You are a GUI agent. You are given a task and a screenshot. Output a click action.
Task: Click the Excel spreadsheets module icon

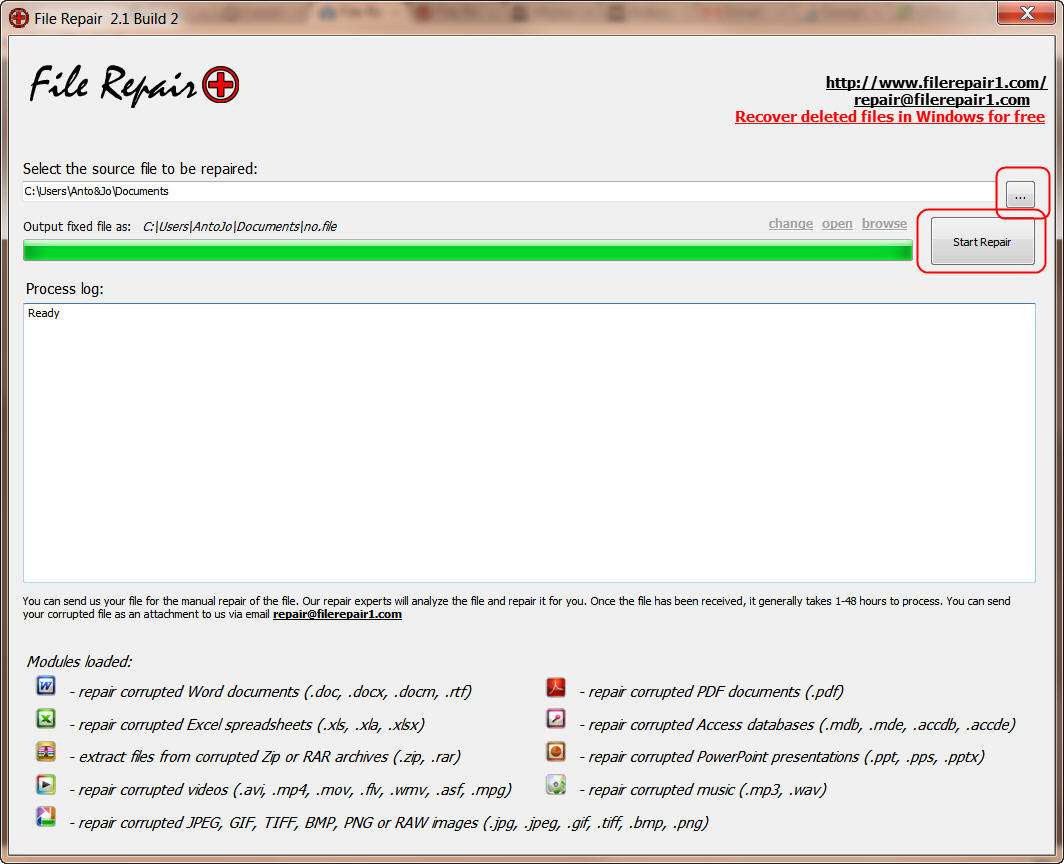(x=45, y=718)
